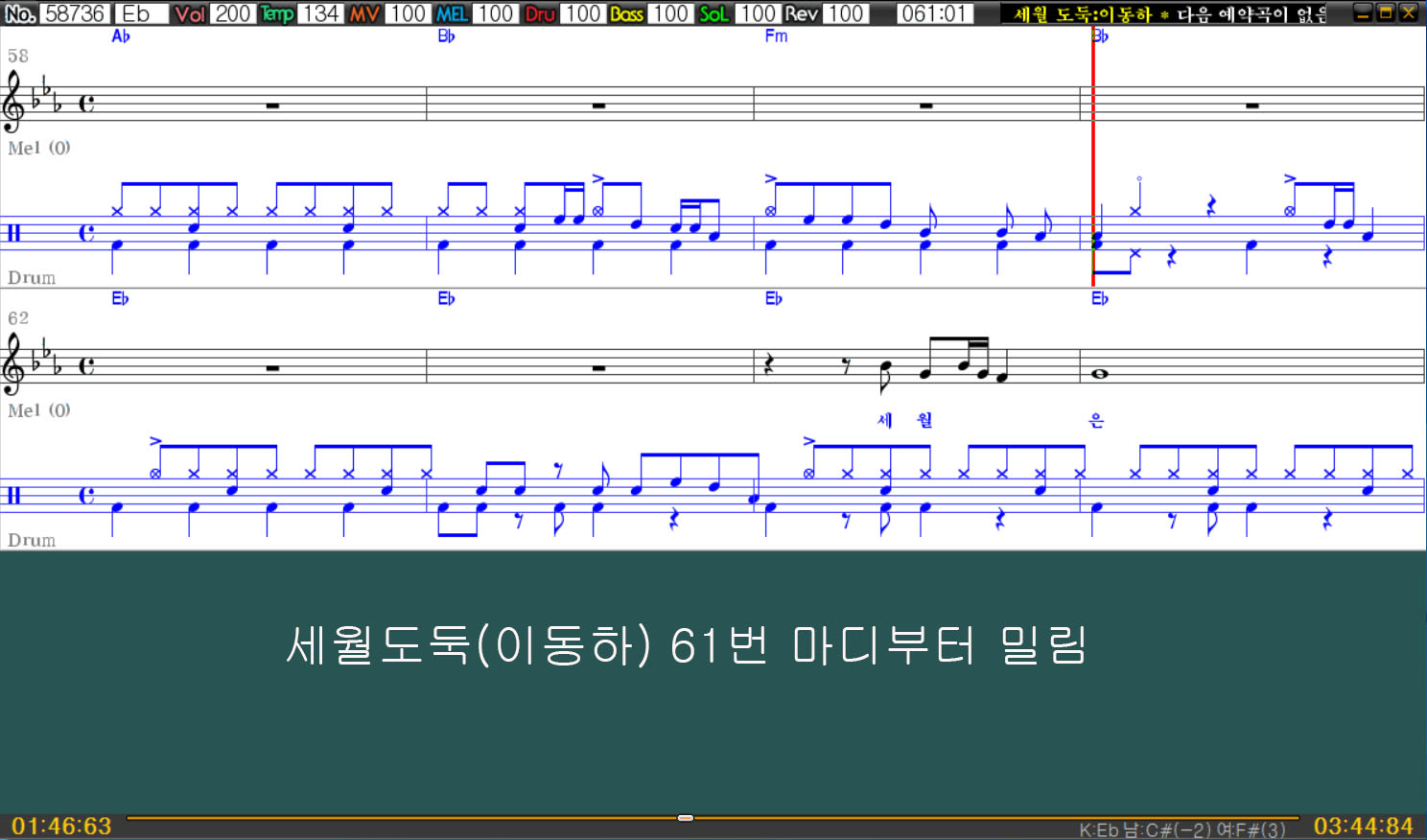Image resolution: width=1427 pixels, height=840 pixels.
Task: Click the yellow Bass label
Action: tap(627, 13)
